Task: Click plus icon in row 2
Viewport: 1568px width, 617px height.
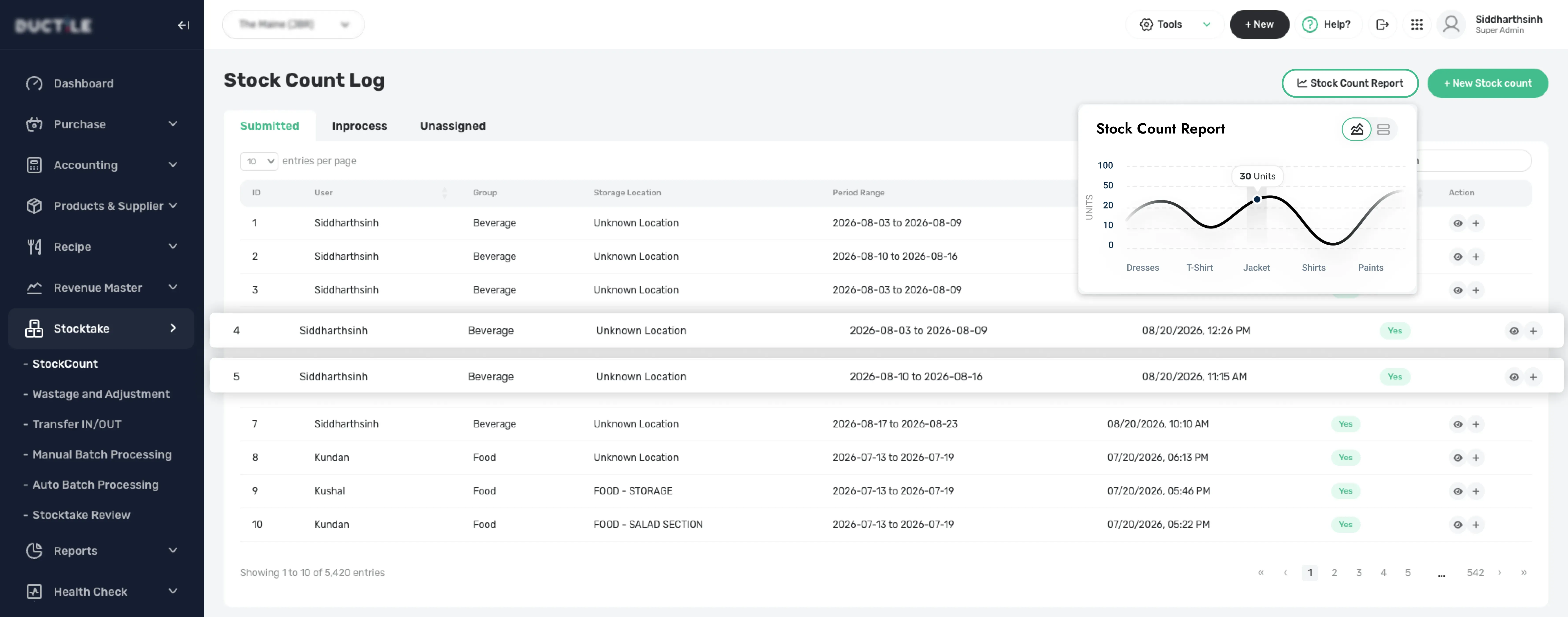Action: click(x=1476, y=256)
